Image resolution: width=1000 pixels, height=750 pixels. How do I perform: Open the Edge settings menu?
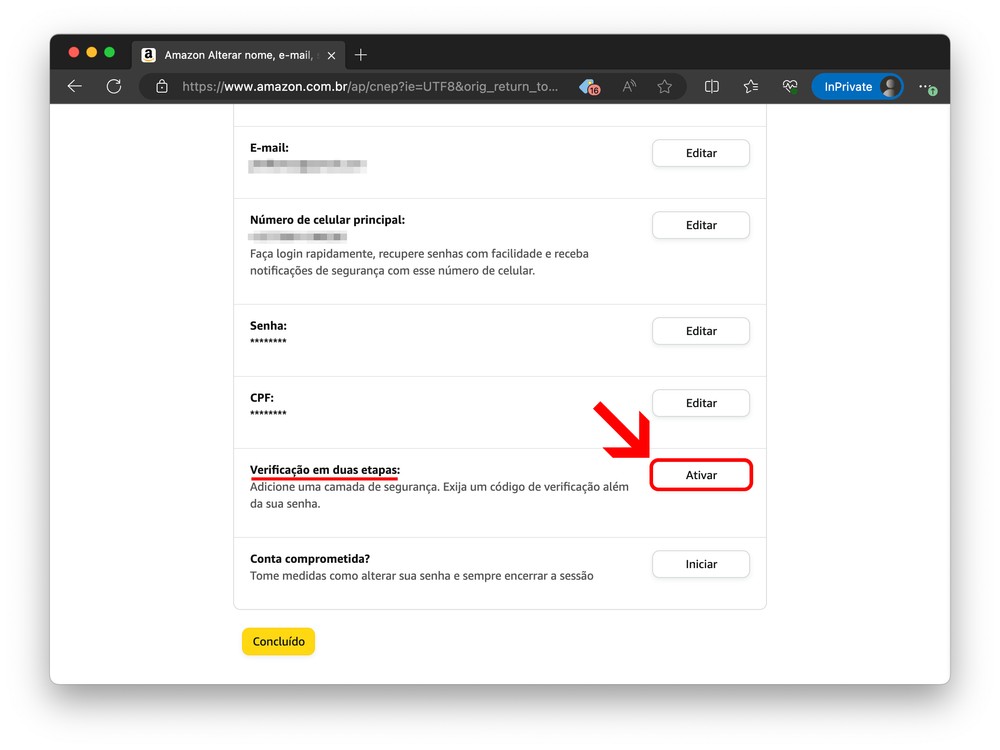[927, 87]
